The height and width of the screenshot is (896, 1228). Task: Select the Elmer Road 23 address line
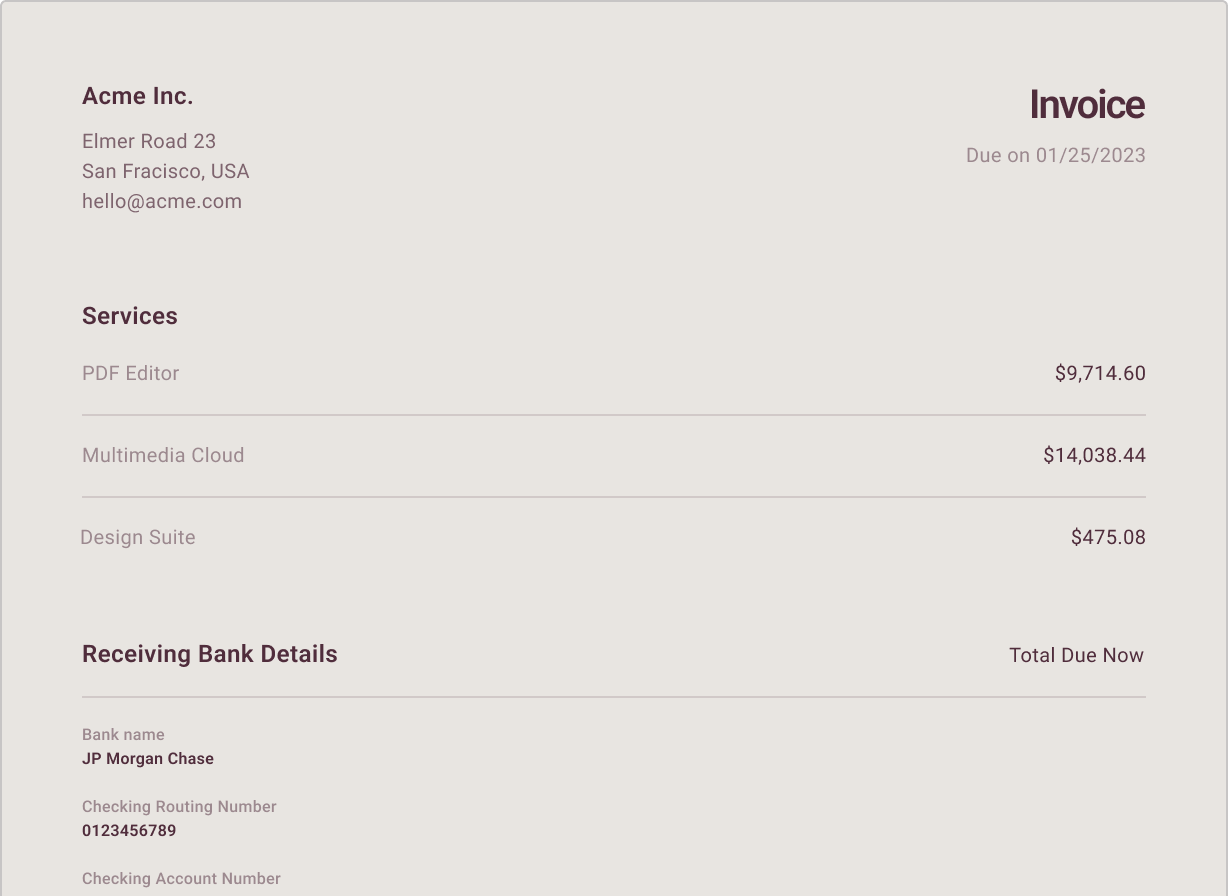149,141
